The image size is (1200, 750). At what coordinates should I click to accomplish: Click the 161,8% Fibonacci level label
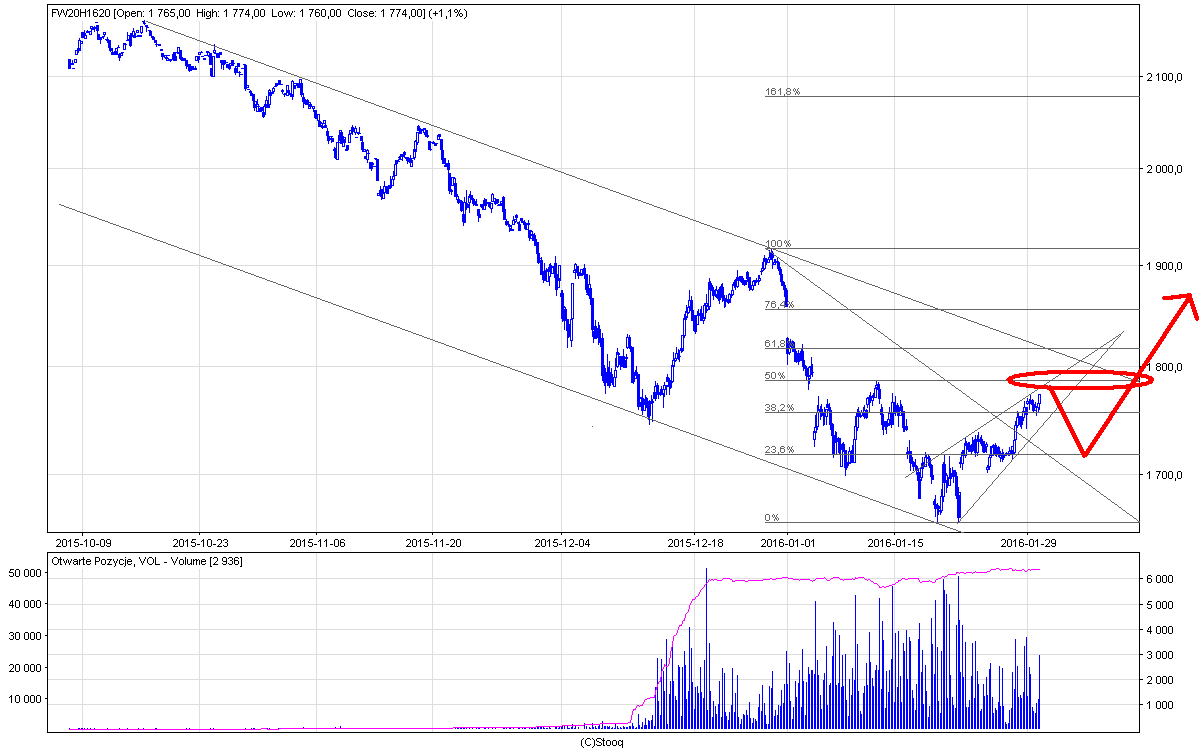point(783,92)
